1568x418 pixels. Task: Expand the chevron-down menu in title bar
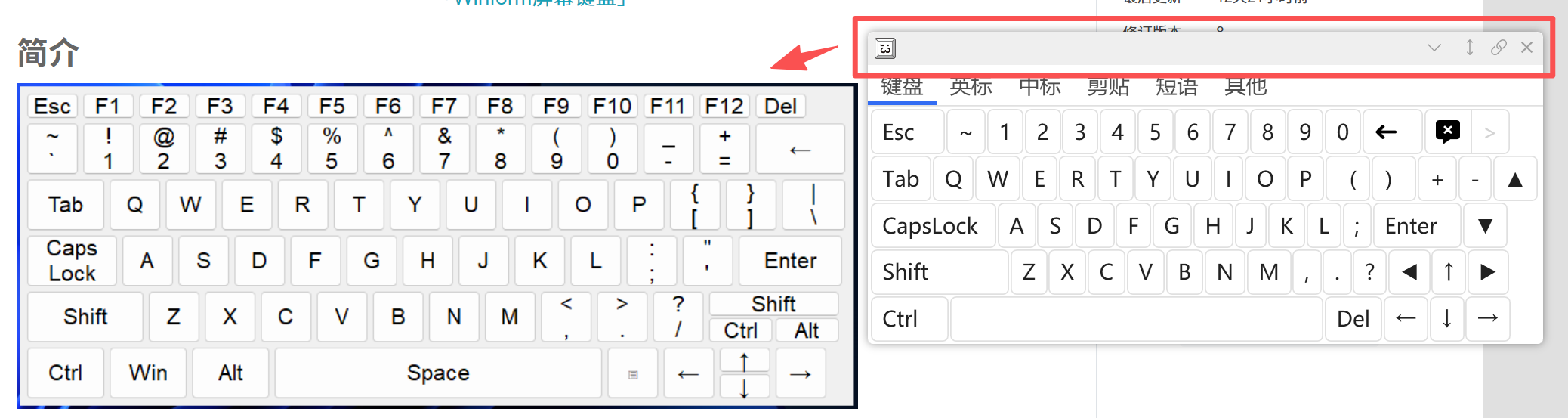(x=1434, y=48)
